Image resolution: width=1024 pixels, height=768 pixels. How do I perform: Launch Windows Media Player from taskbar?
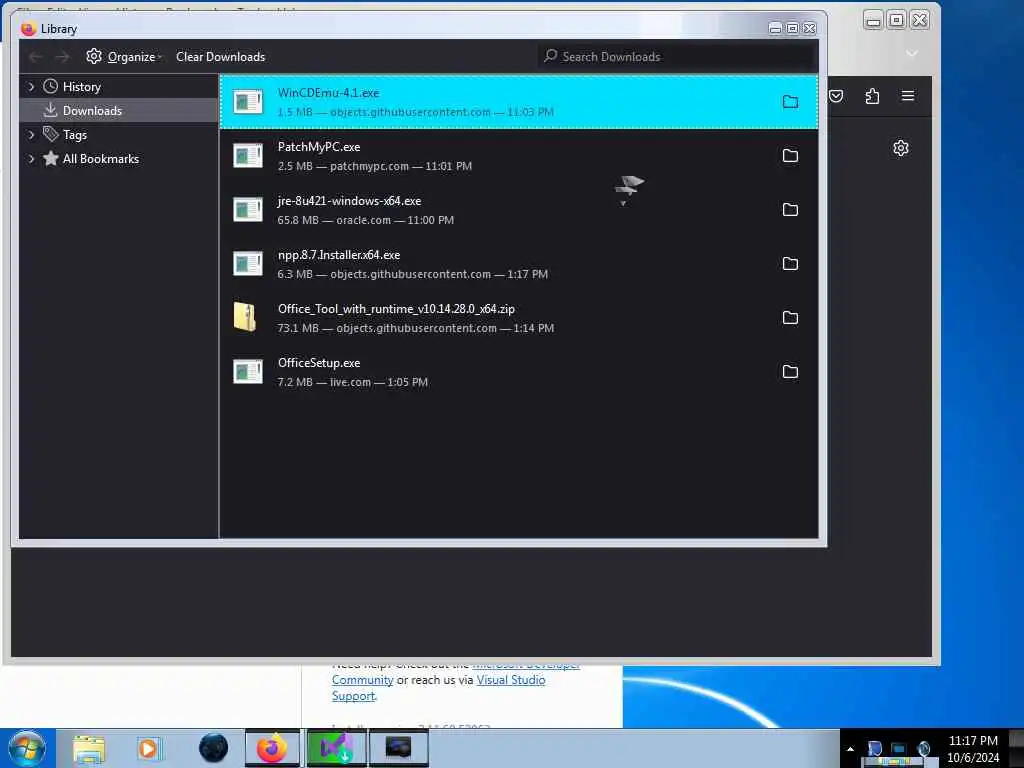[148, 748]
